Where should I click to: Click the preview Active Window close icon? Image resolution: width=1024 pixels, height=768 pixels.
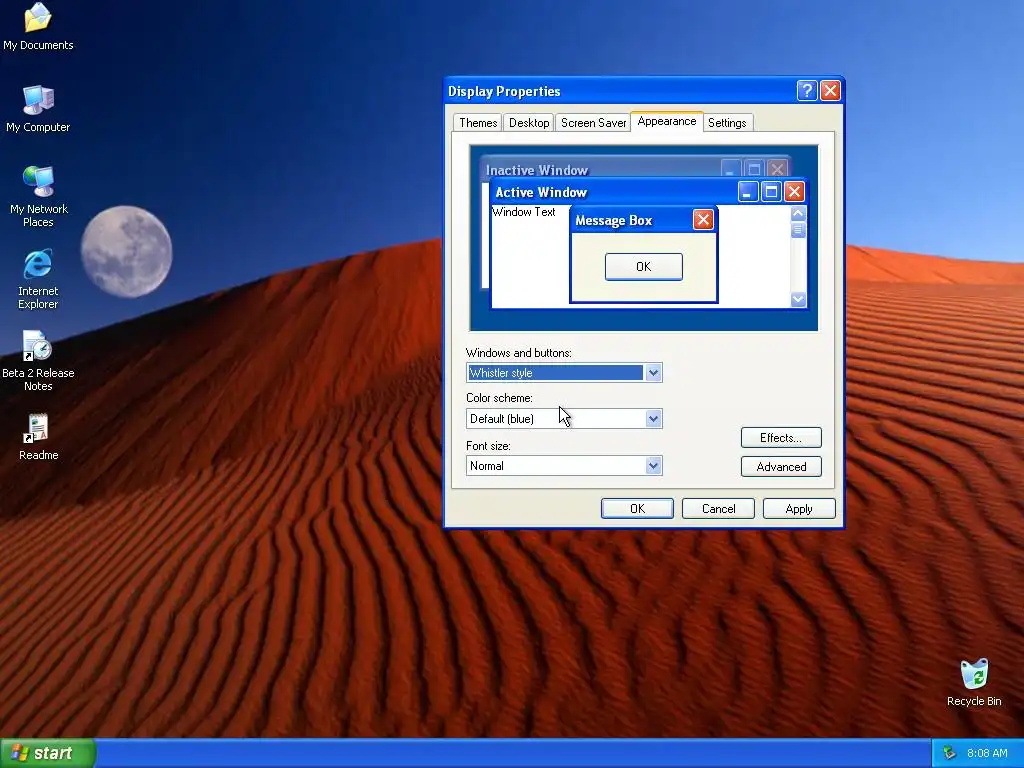794,192
